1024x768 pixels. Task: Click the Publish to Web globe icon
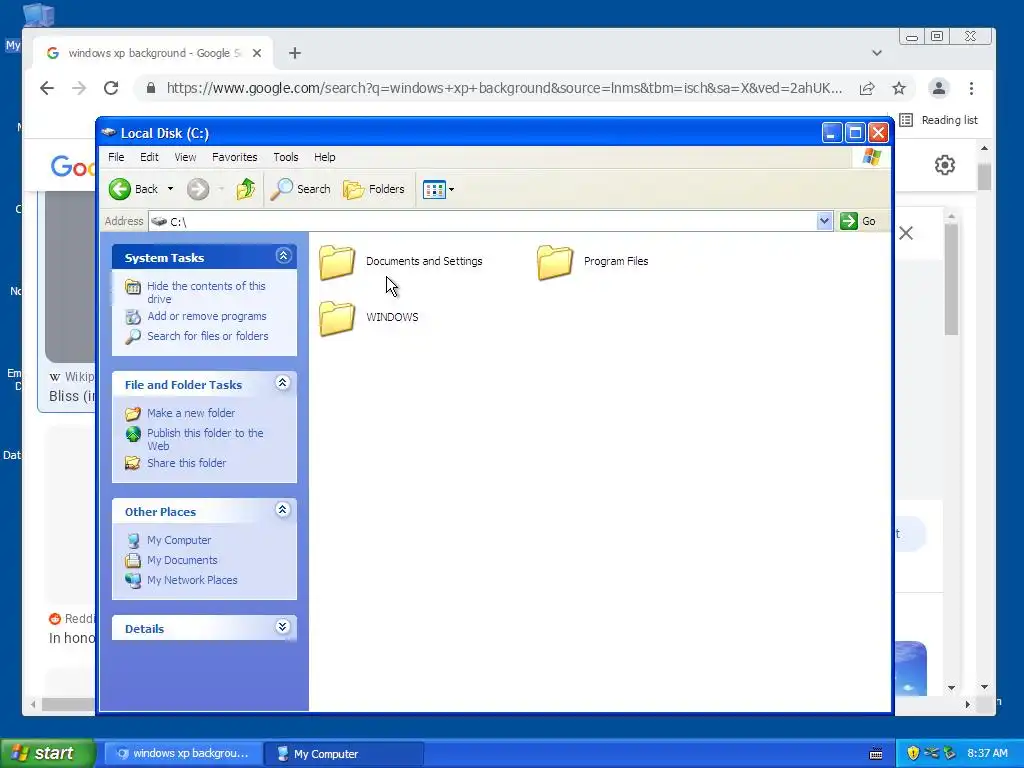[x=133, y=434]
